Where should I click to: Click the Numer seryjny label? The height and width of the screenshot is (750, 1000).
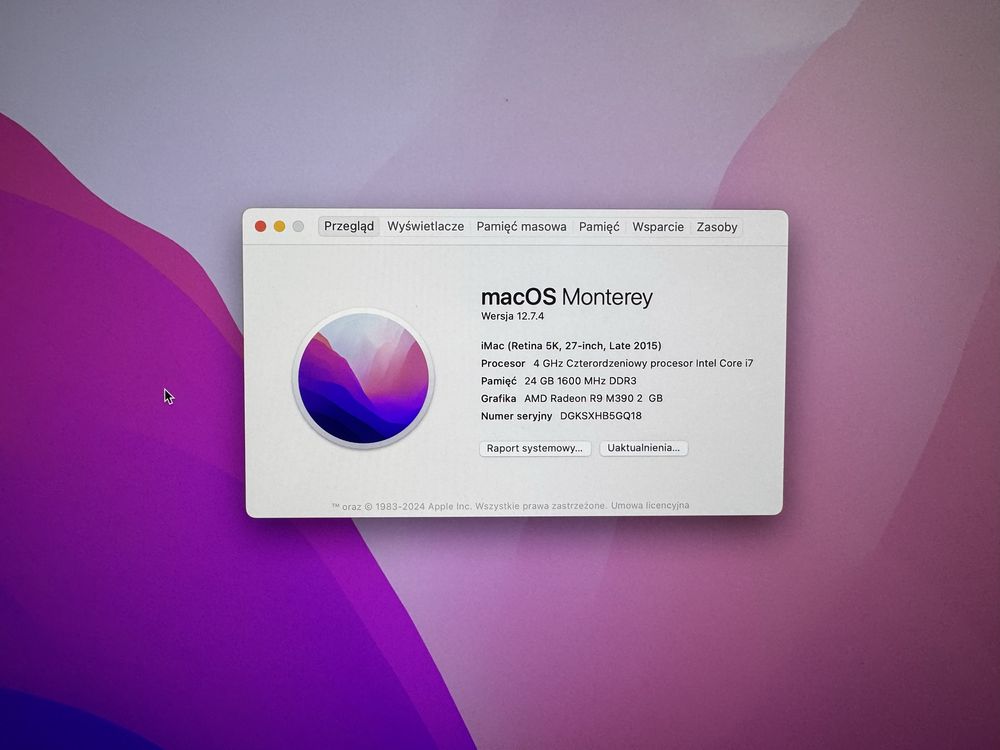point(517,416)
